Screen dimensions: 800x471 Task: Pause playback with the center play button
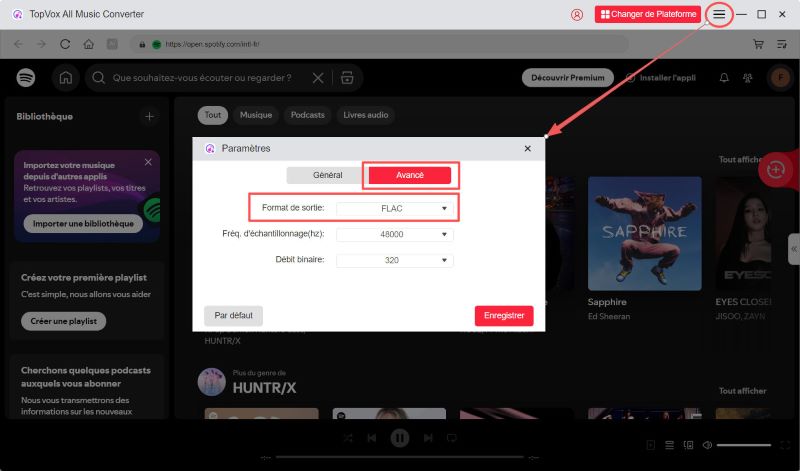pos(399,438)
